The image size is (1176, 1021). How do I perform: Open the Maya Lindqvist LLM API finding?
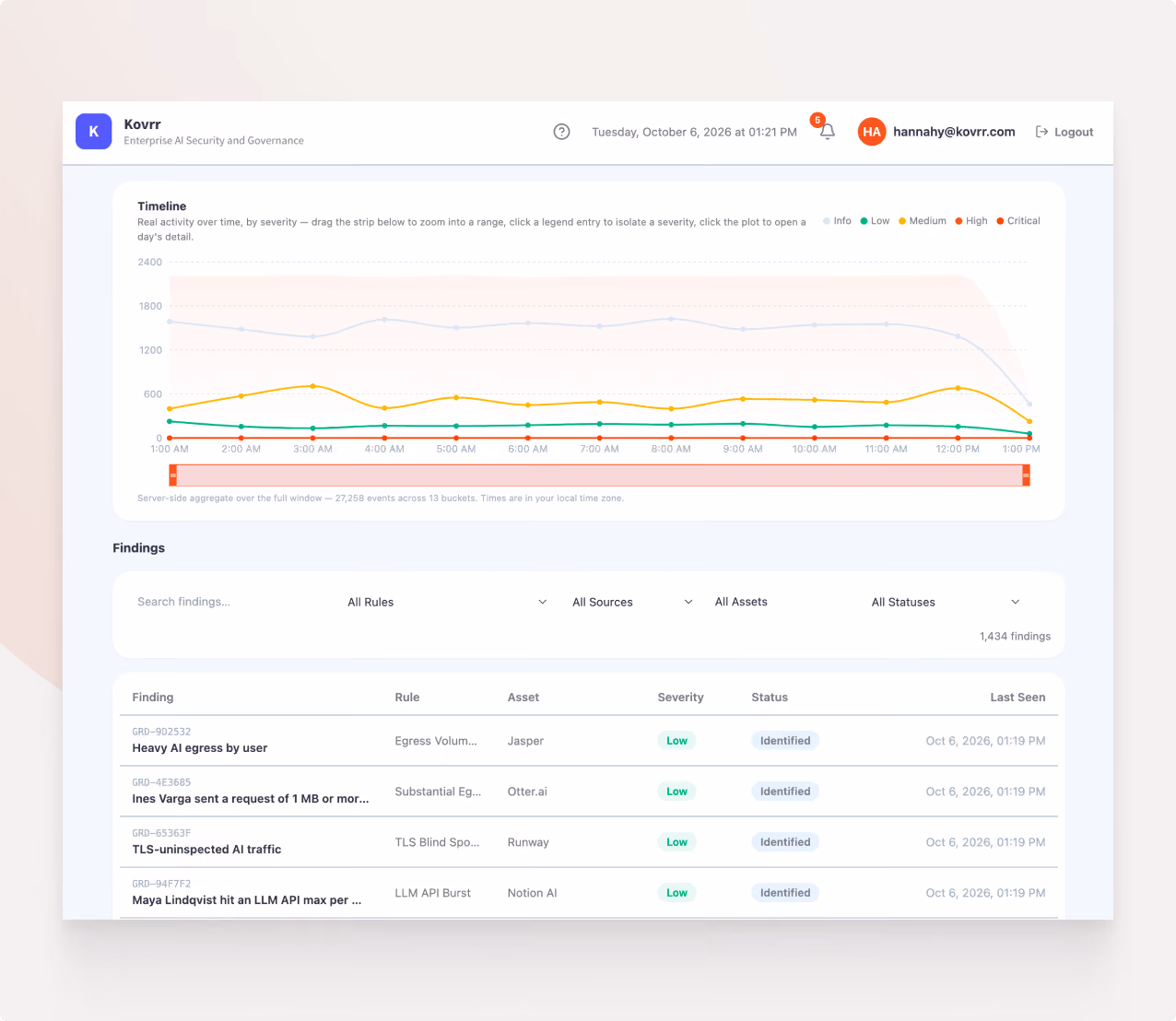(247, 900)
